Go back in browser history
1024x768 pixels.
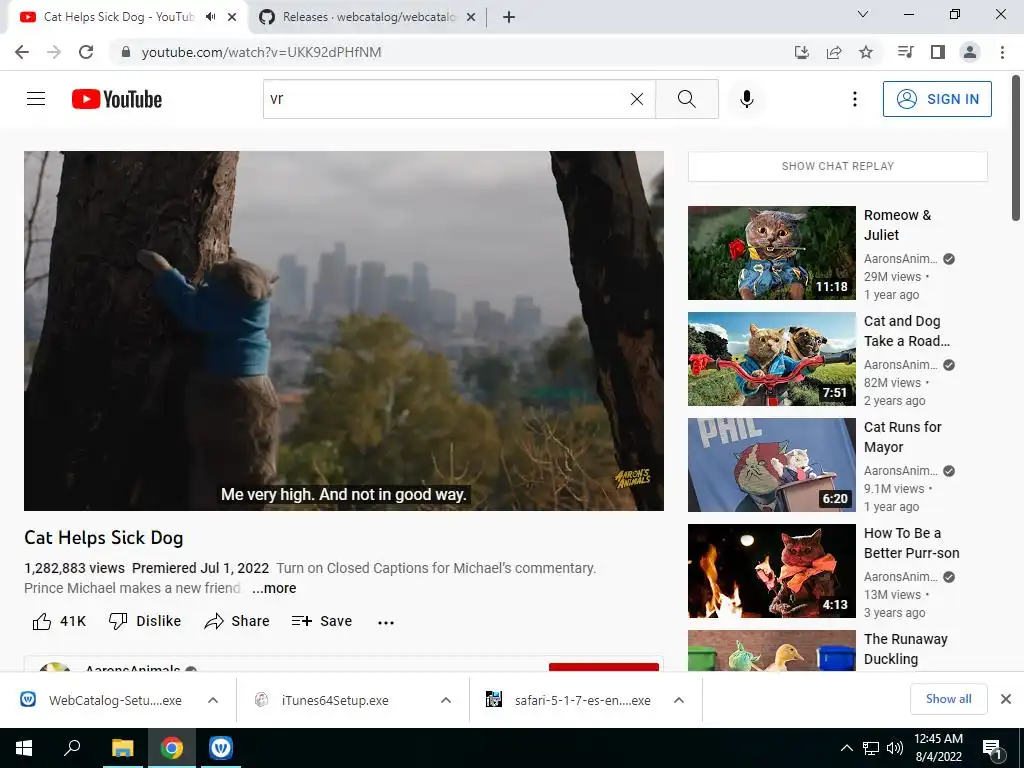(x=22, y=52)
